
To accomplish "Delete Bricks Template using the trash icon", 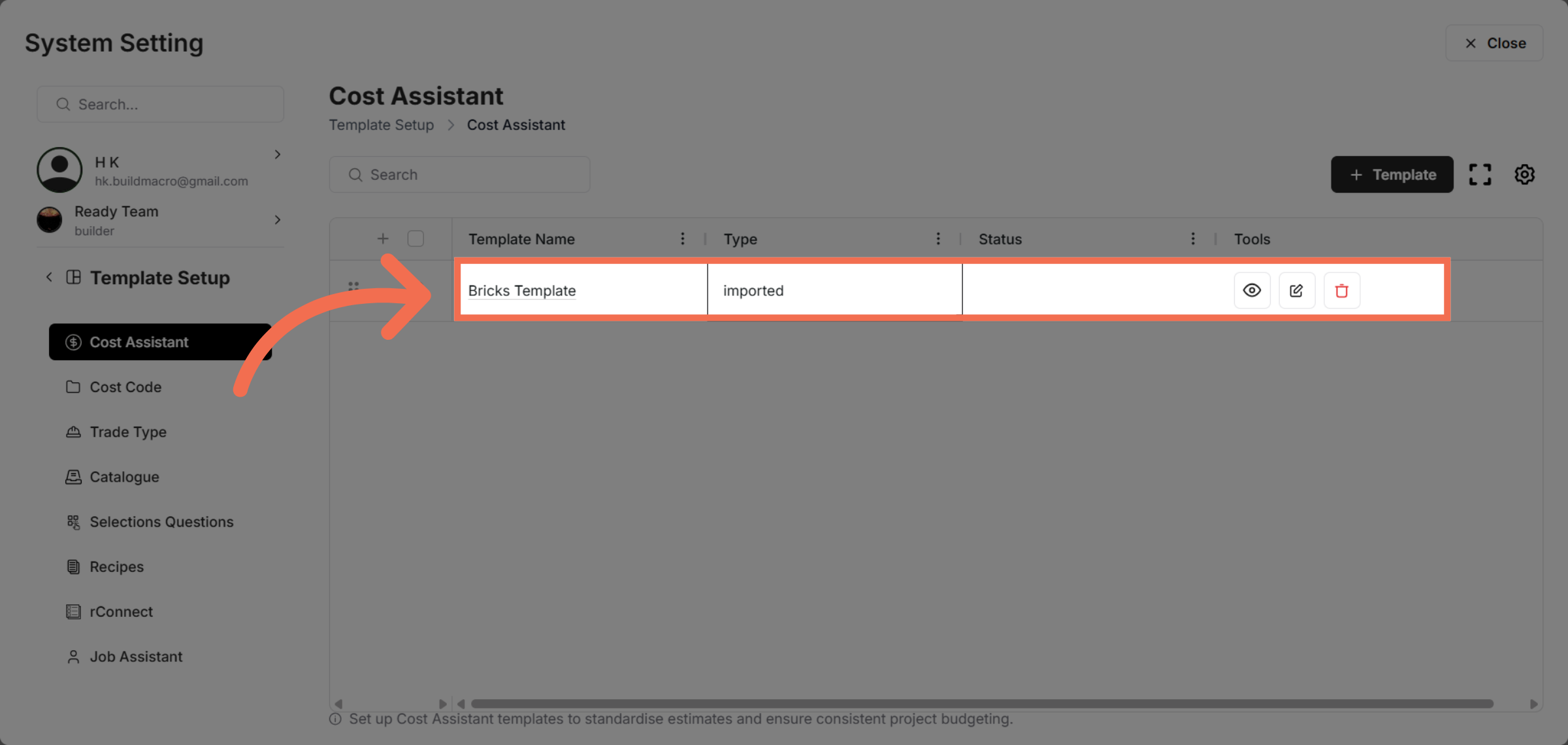I will (x=1342, y=290).
